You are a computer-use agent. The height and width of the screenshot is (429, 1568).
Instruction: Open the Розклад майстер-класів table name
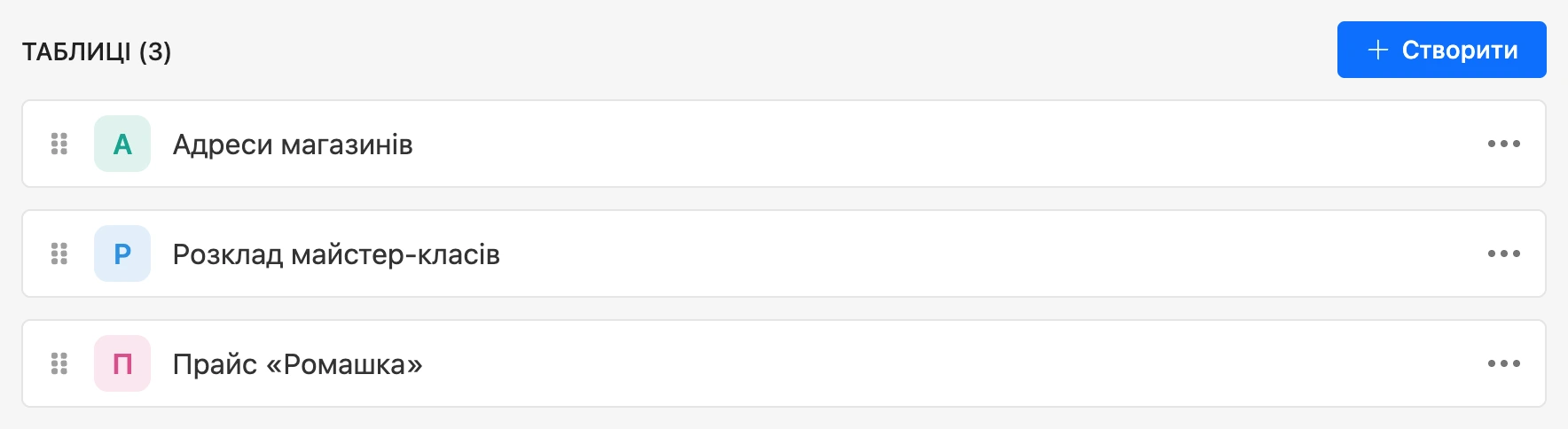click(336, 254)
